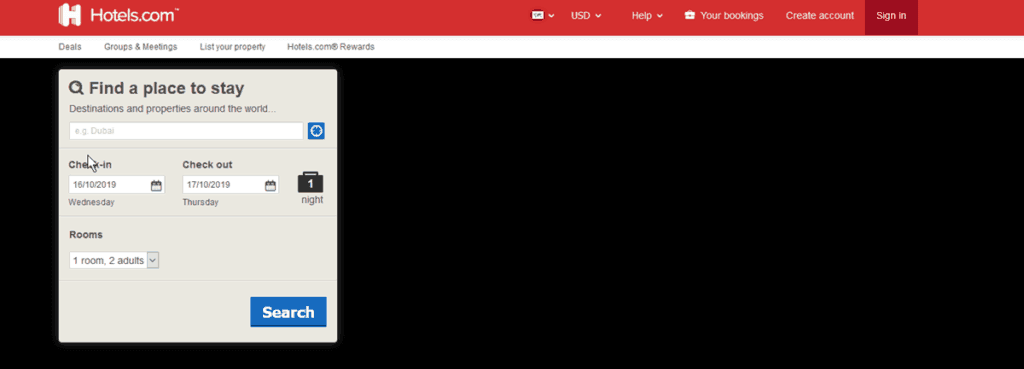Open the check-out calendar icon
This screenshot has width=1024, height=369.
pos(270,185)
